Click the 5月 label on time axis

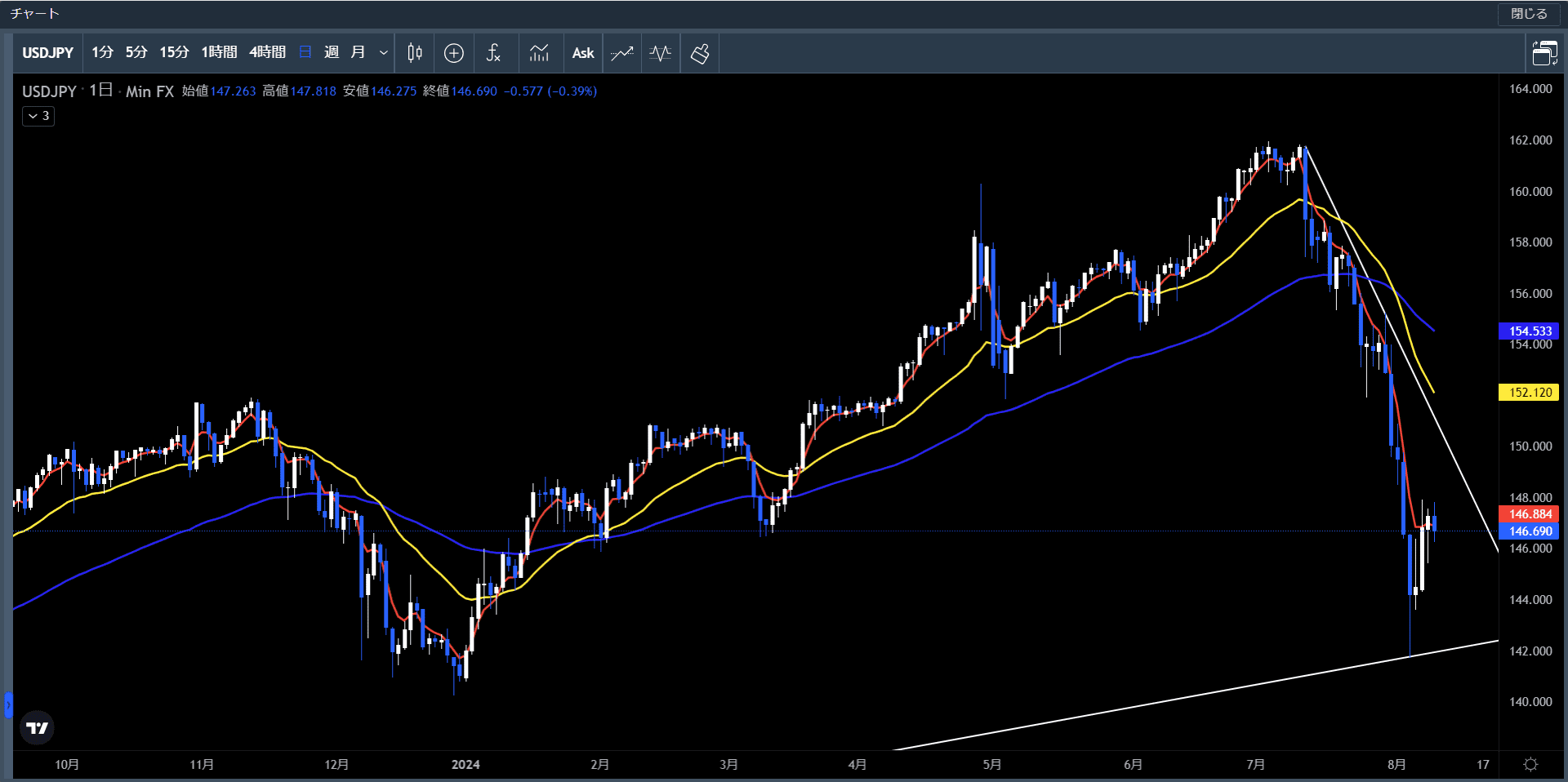pos(991,765)
